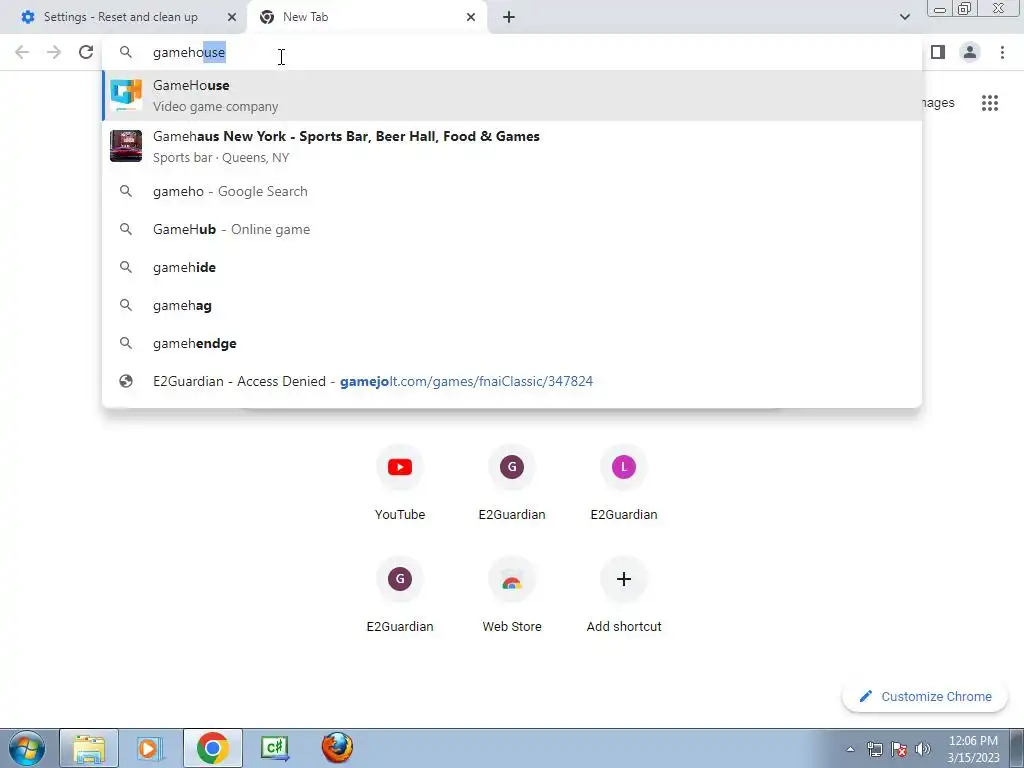1024x768 pixels.
Task: Select the New Tab tab
Action: [366, 17]
